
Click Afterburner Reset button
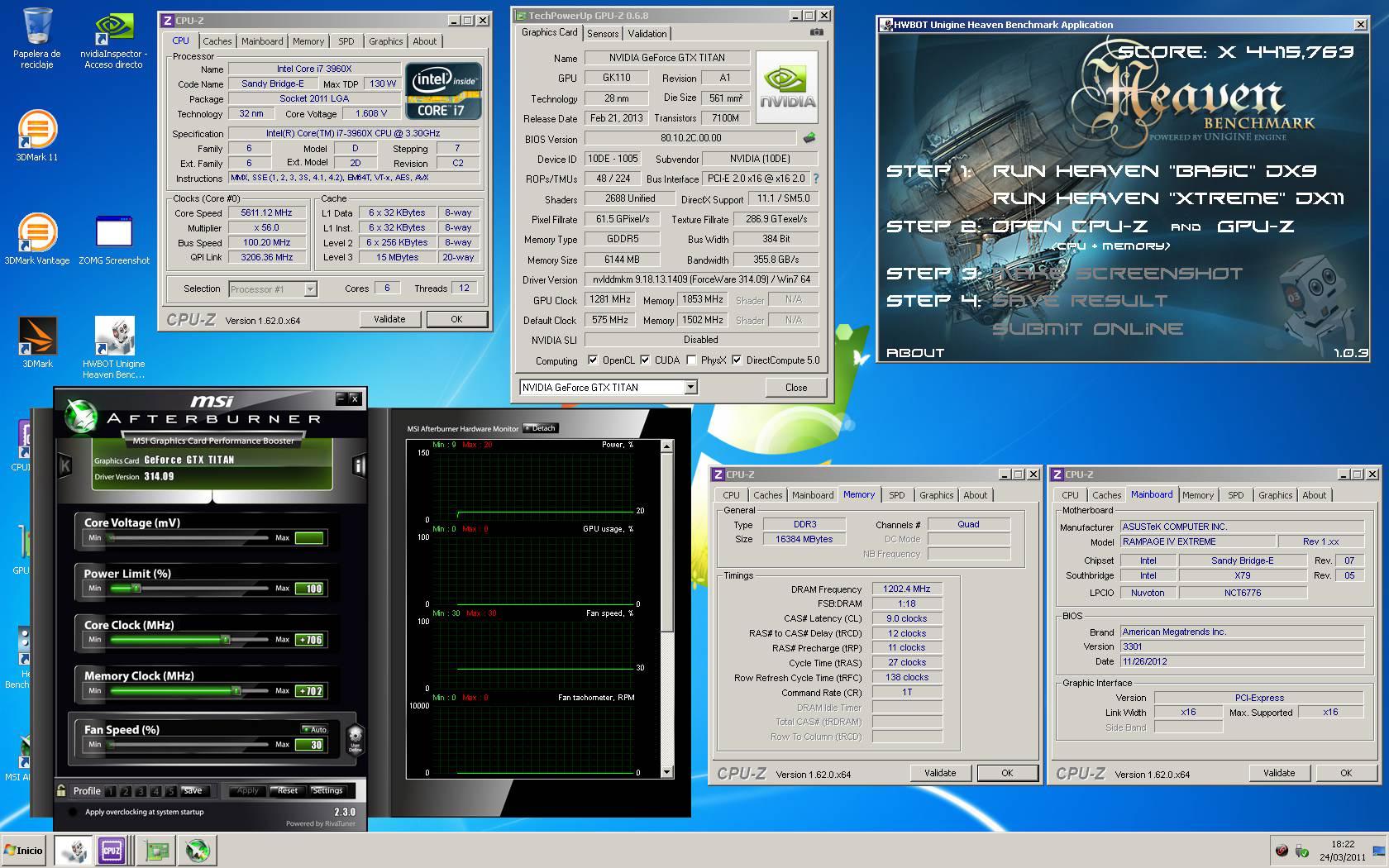coord(288,791)
